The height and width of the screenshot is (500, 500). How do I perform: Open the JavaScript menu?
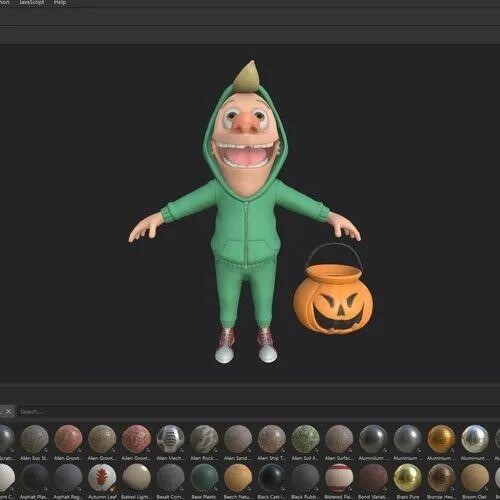[x=32, y=2]
